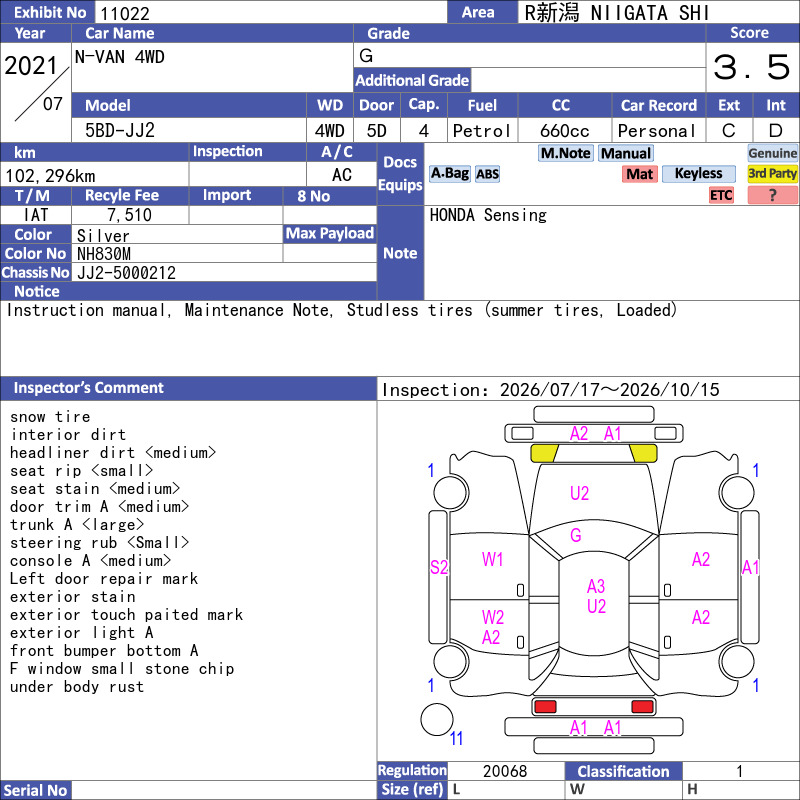Click the HONDA Sensing note
This screenshot has width=800, height=800.
[x=488, y=215]
